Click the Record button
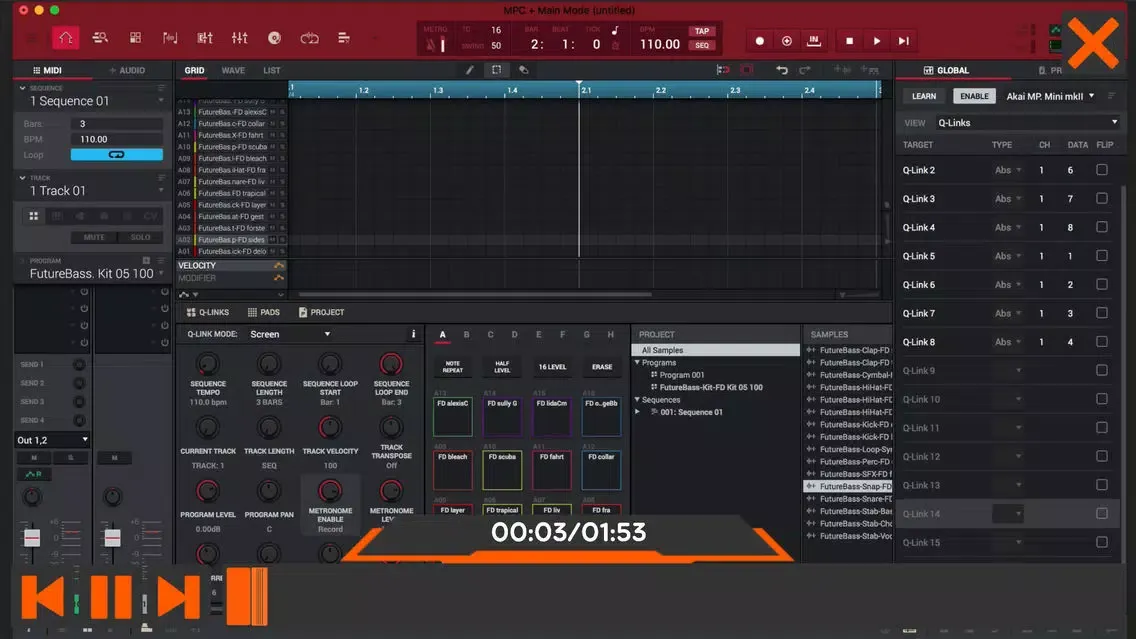The height and width of the screenshot is (639, 1136). click(759, 41)
